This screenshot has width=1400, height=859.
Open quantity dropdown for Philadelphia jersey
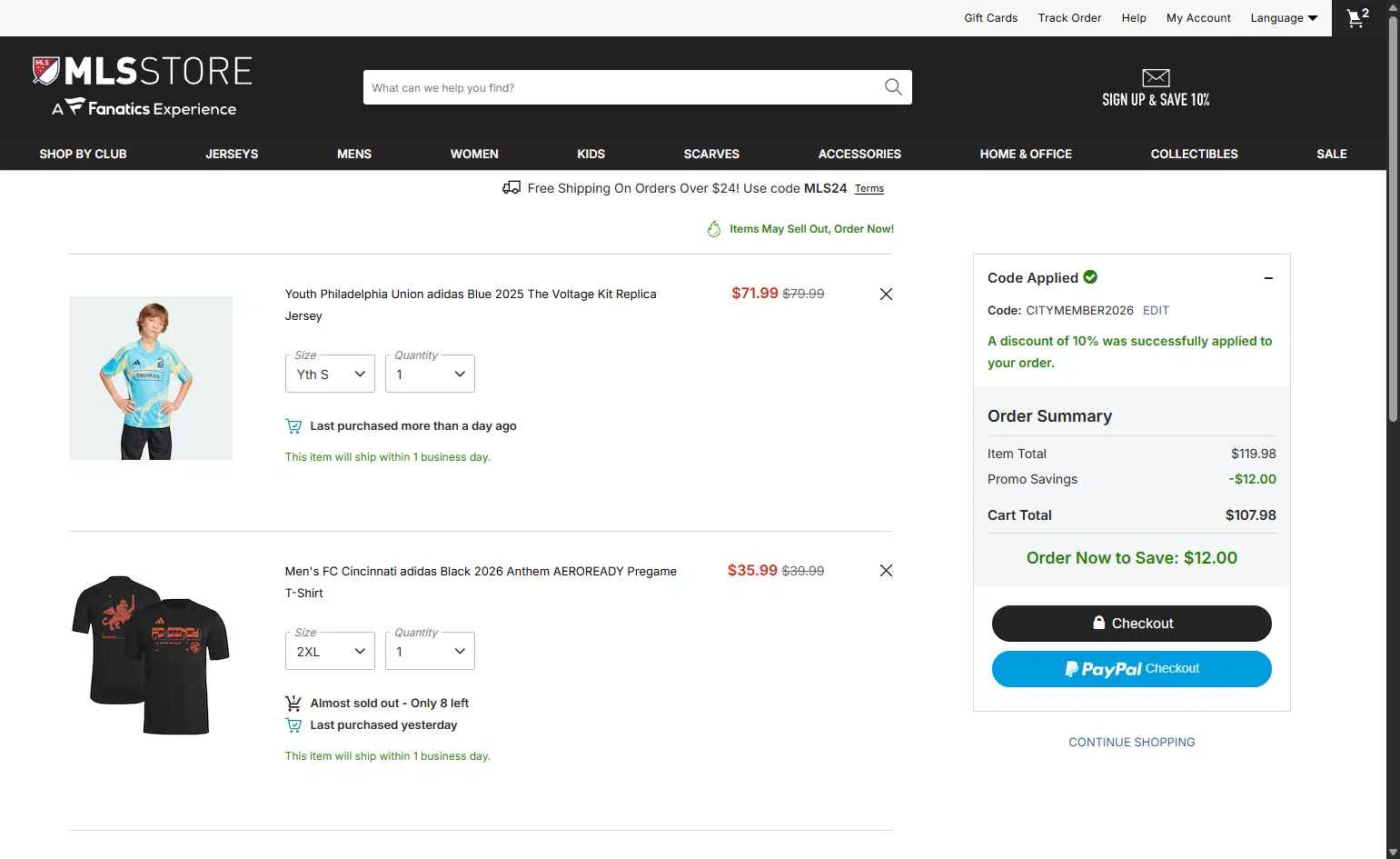430,374
